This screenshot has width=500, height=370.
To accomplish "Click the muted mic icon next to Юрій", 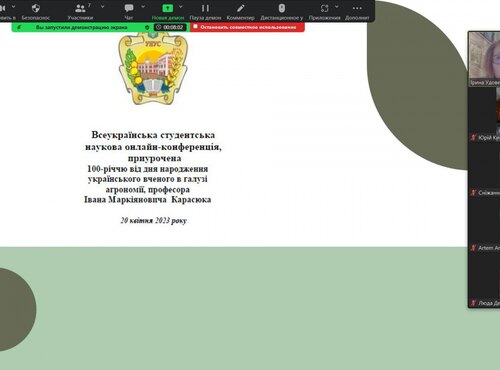I will [x=473, y=137].
